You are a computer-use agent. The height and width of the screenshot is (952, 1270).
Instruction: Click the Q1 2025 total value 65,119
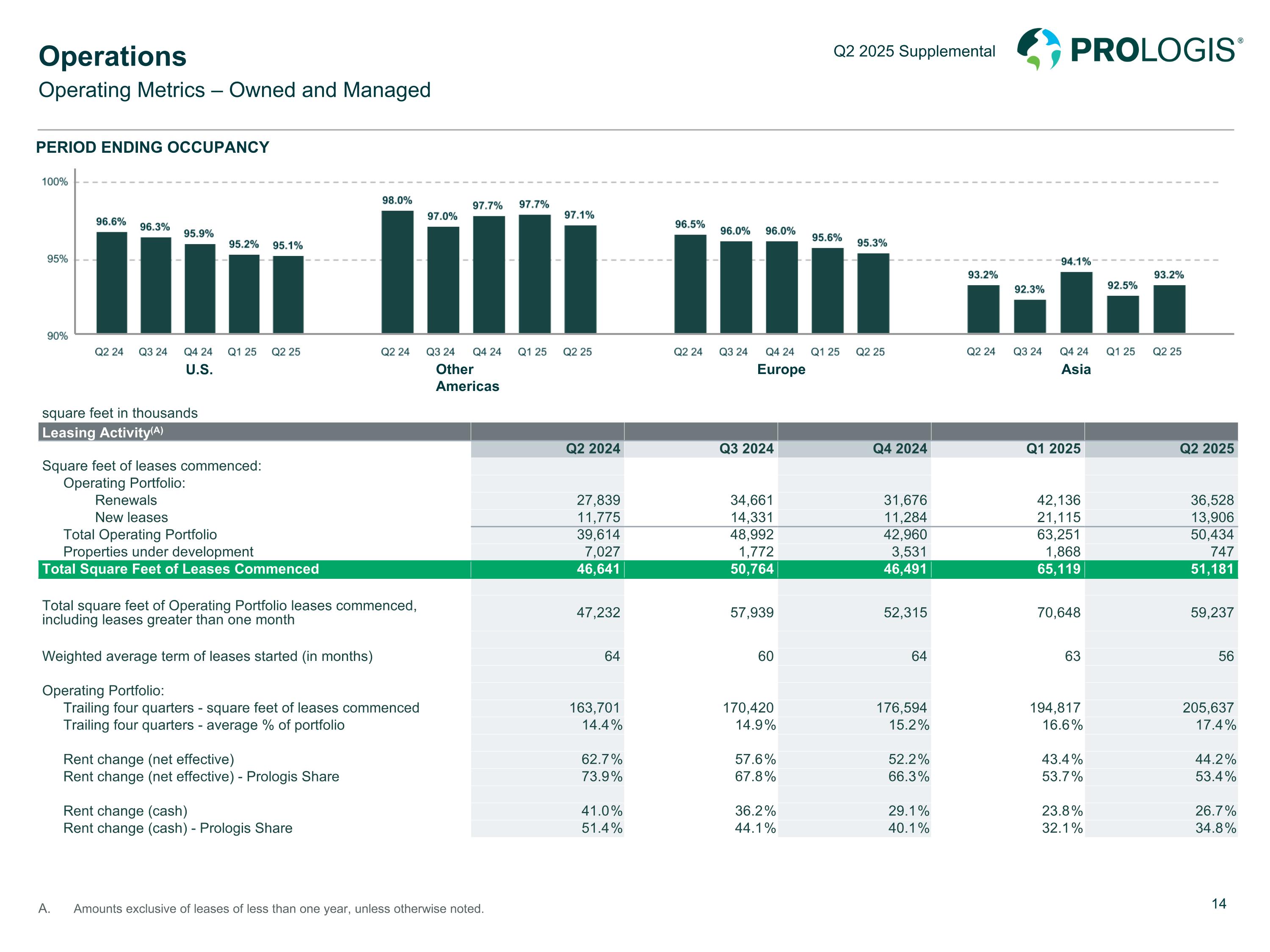coord(1058,569)
